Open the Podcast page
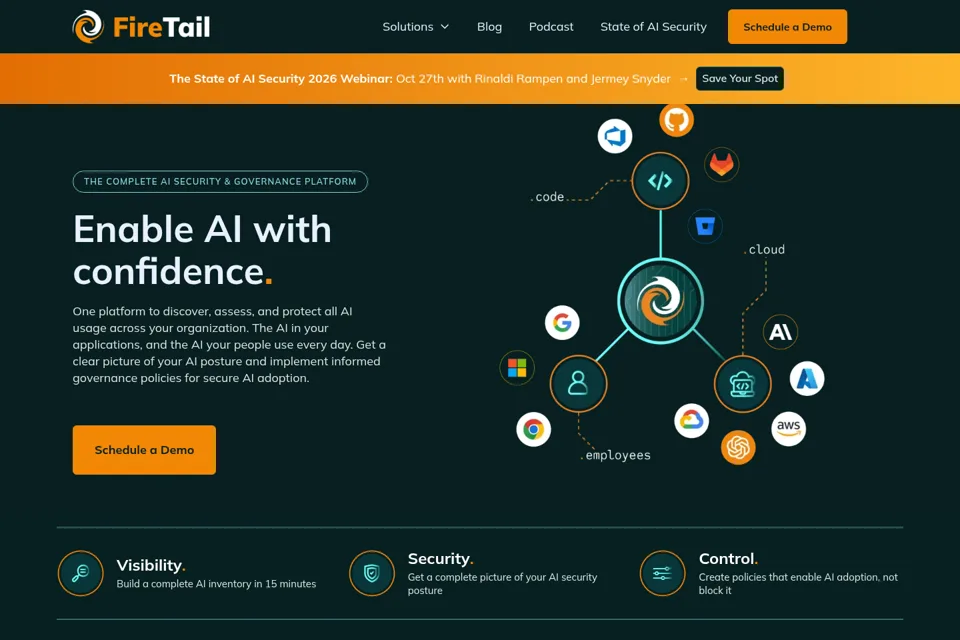The image size is (960, 640). (x=551, y=27)
